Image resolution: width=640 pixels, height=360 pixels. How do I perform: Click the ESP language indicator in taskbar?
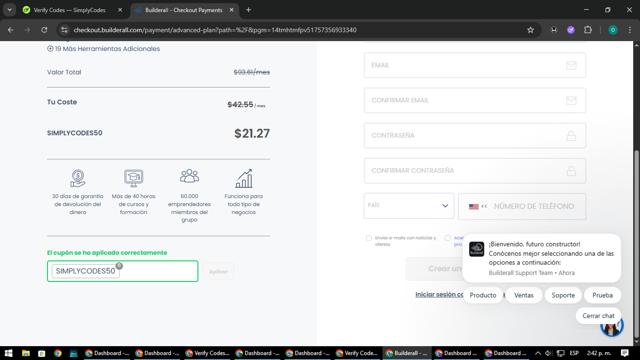[x=574, y=353]
